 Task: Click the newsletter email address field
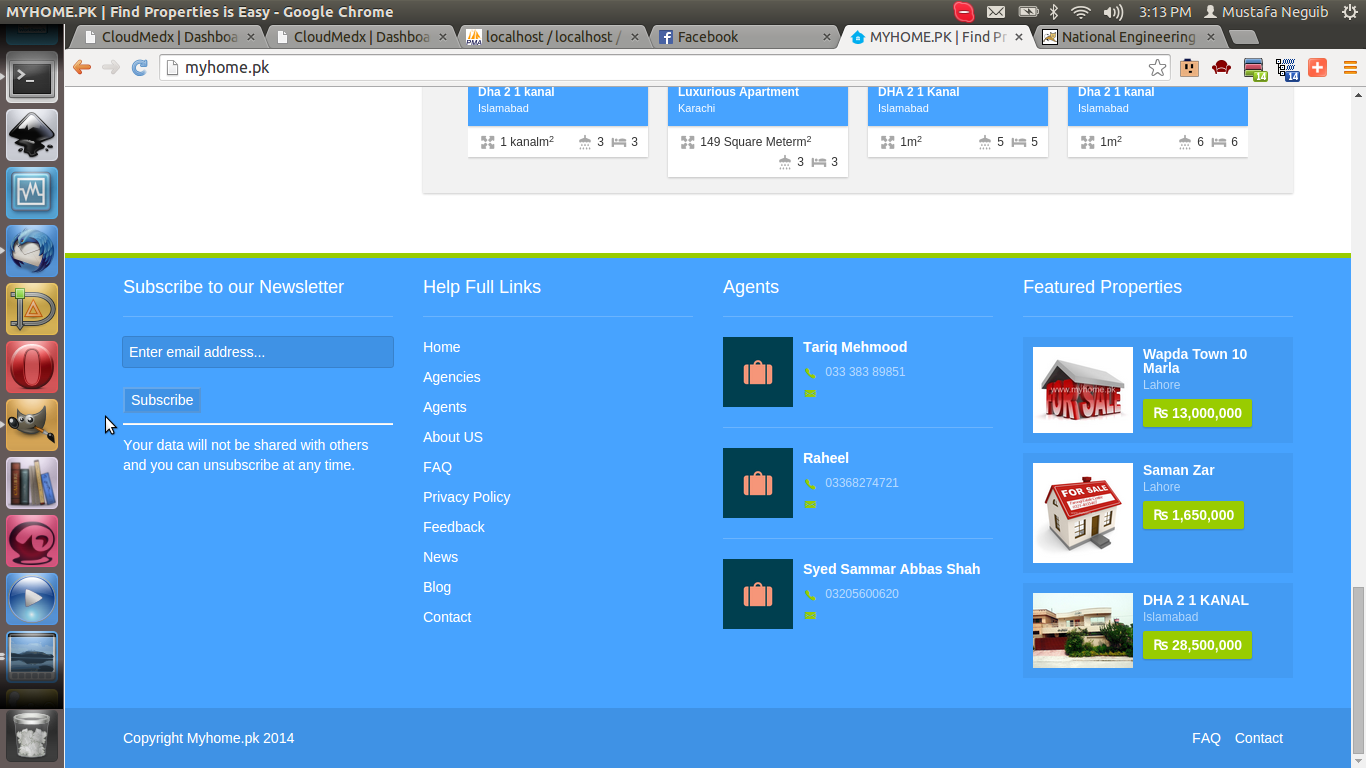[258, 352]
